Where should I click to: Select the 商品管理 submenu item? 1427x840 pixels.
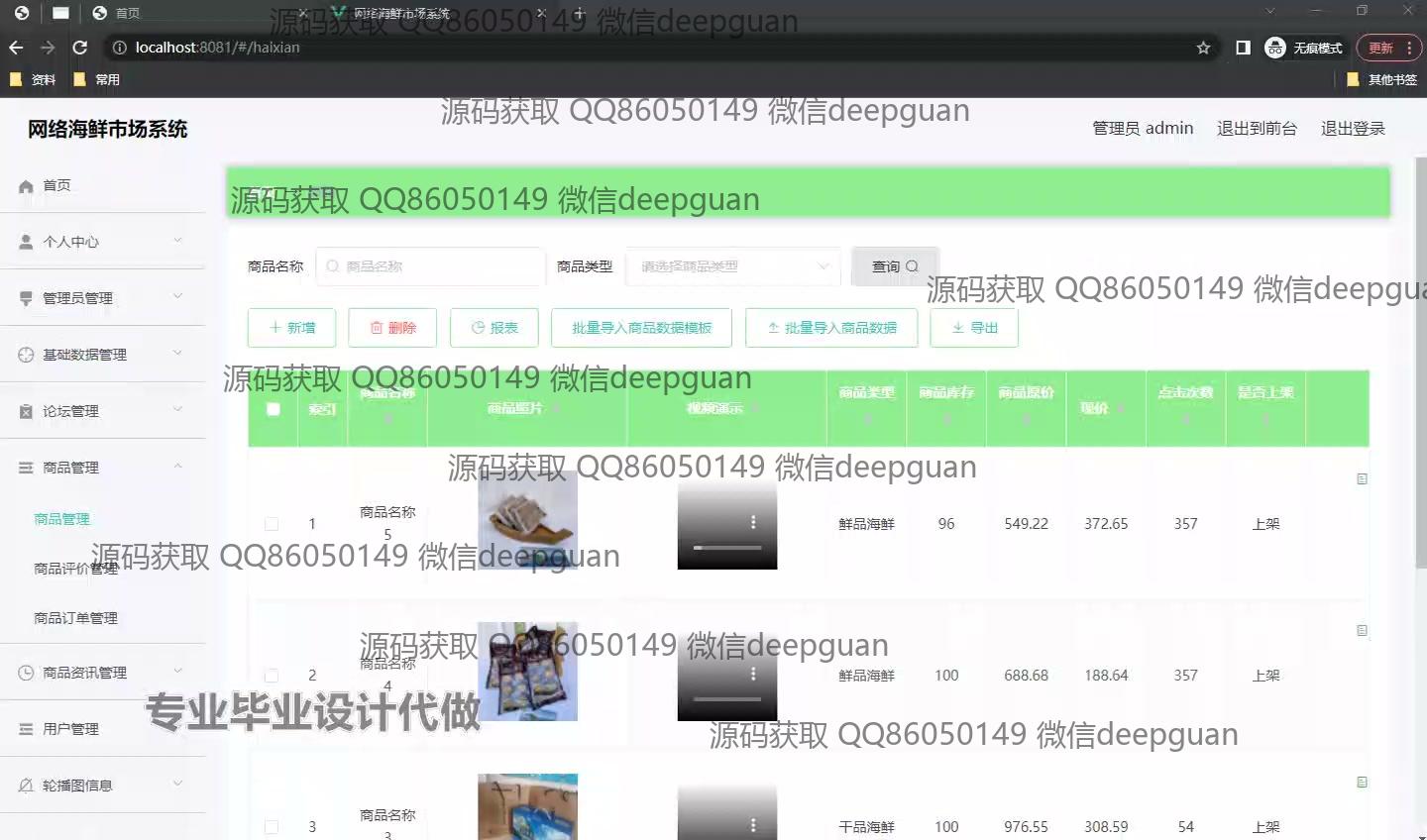click(x=61, y=519)
